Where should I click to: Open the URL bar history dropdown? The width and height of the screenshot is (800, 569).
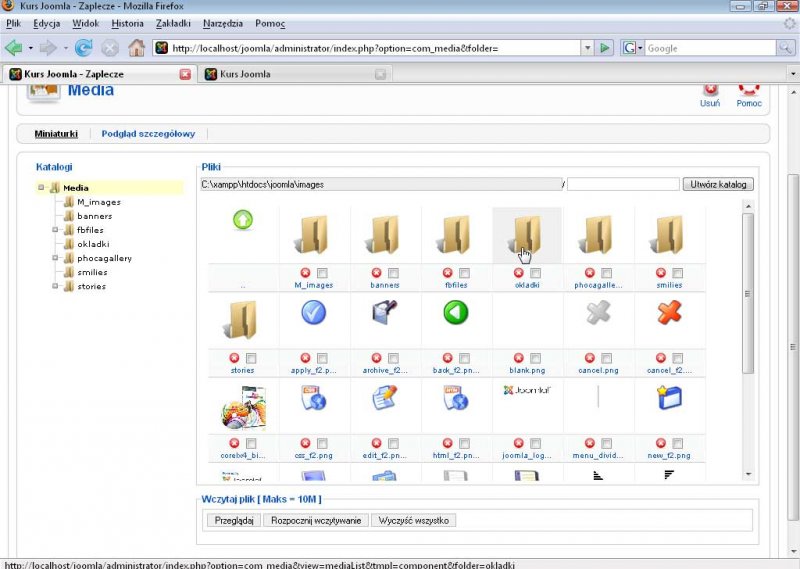(587, 47)
